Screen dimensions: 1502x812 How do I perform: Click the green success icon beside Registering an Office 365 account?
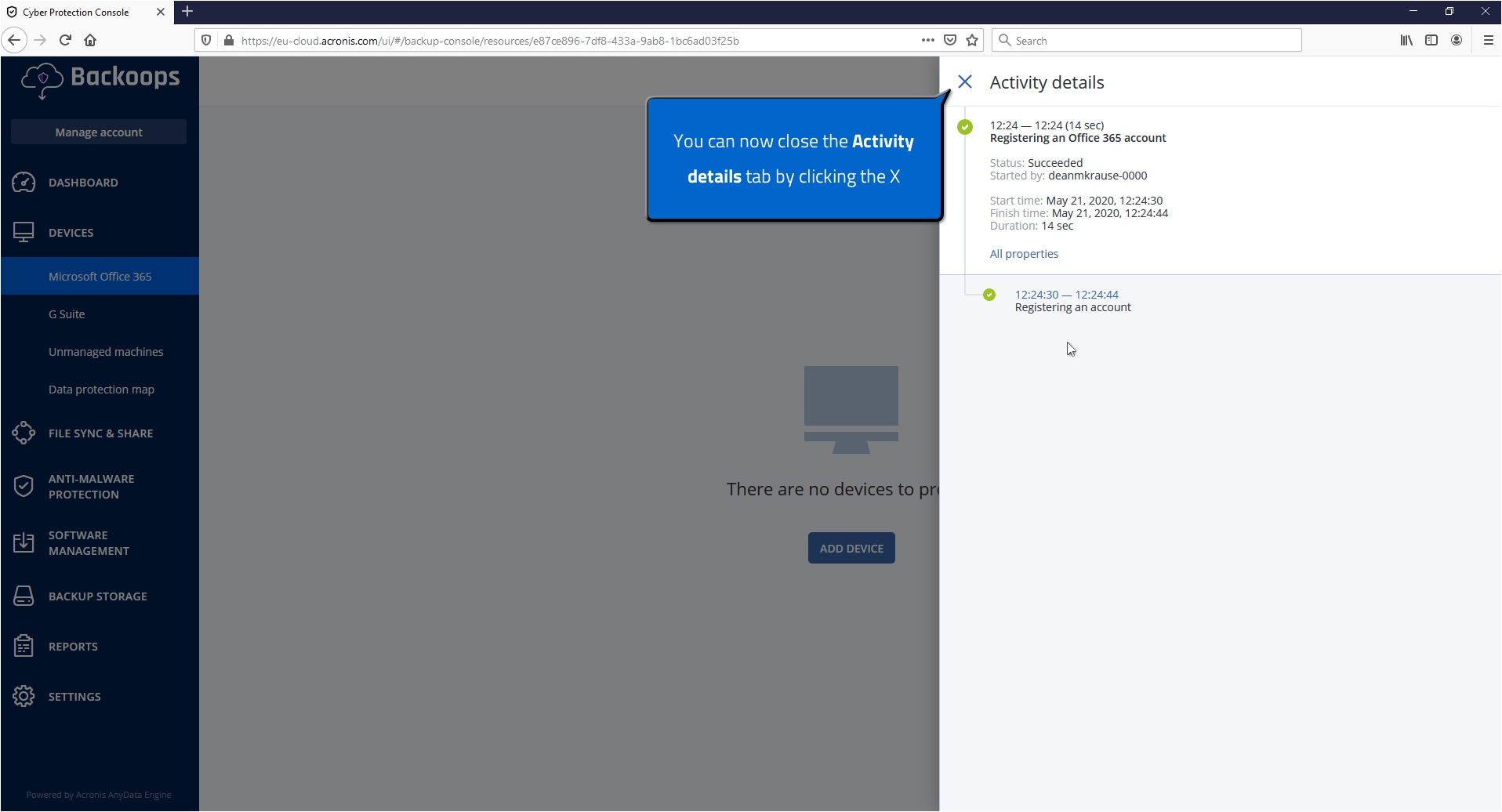point(965,126)
